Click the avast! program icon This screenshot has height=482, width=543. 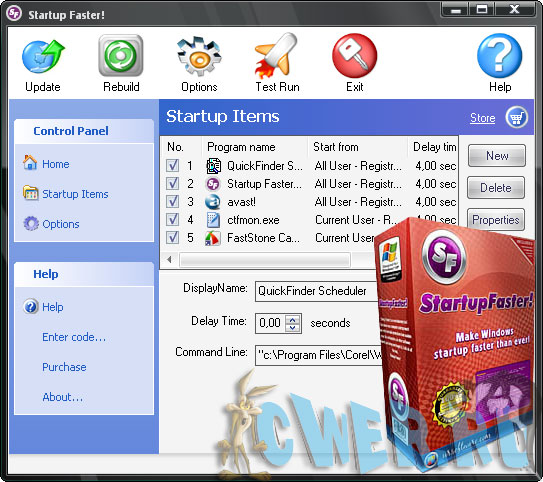click(x=213, y=202)
